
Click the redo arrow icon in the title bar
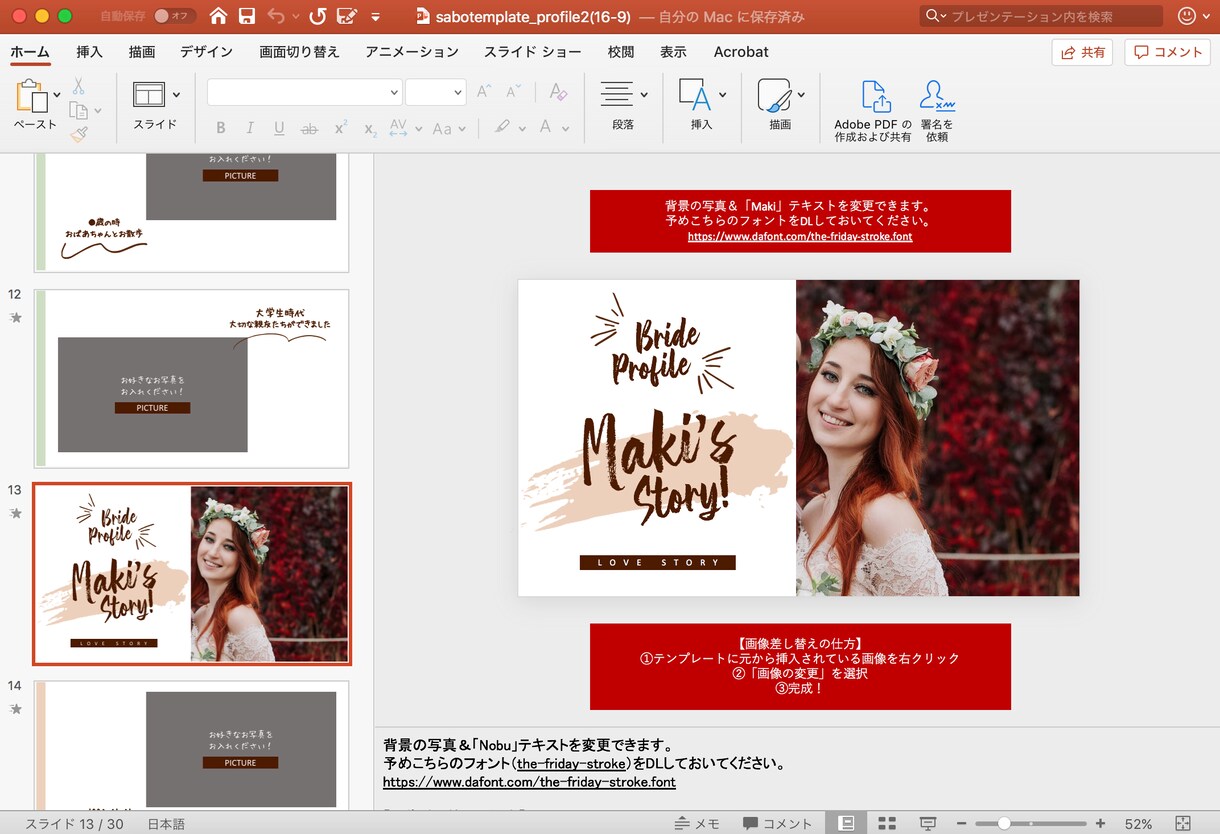click(318, 16)
